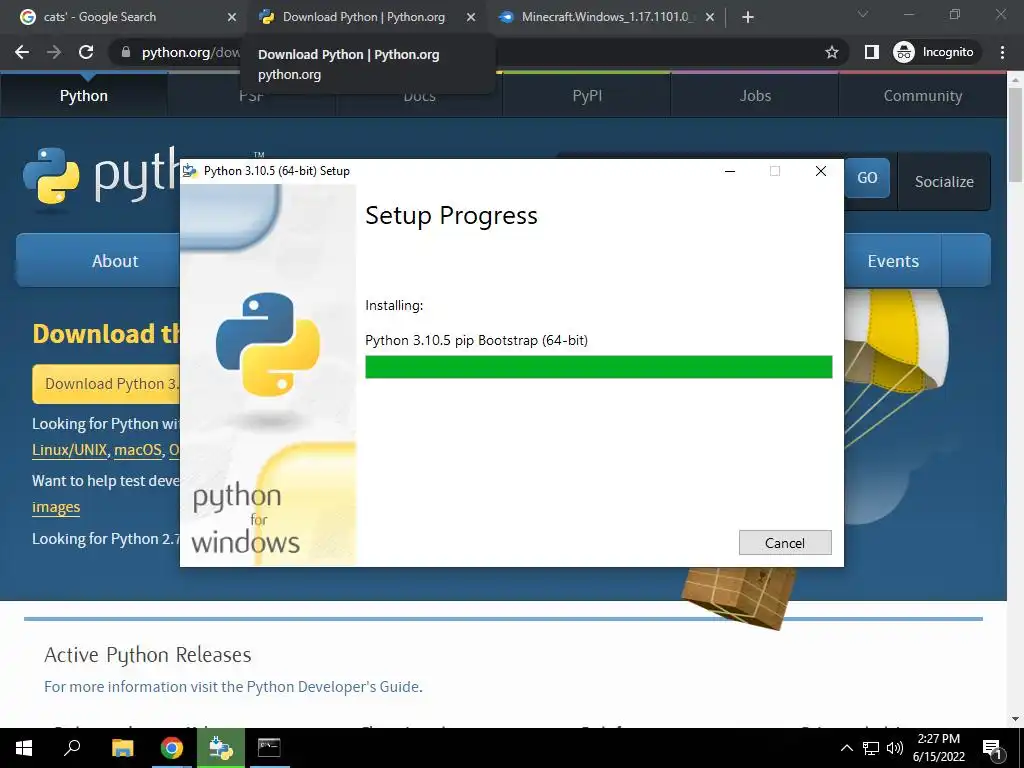Open the Events menu on python.org

893,261
